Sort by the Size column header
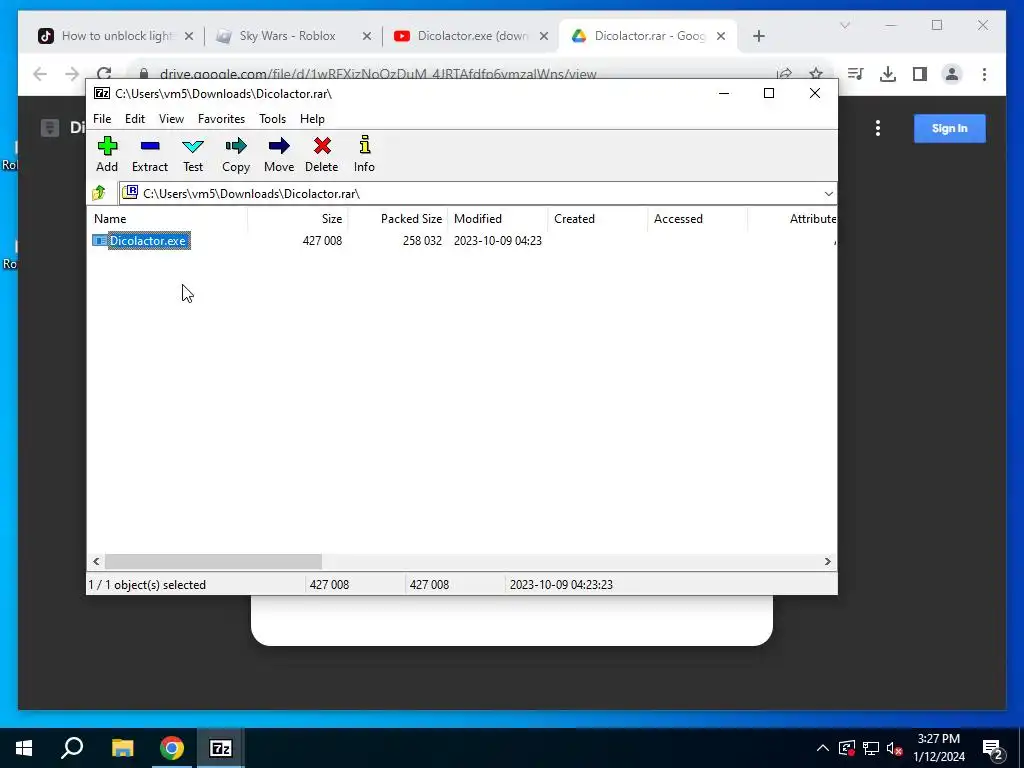Screen dimensions: 1024x768 tap(297, 219)
